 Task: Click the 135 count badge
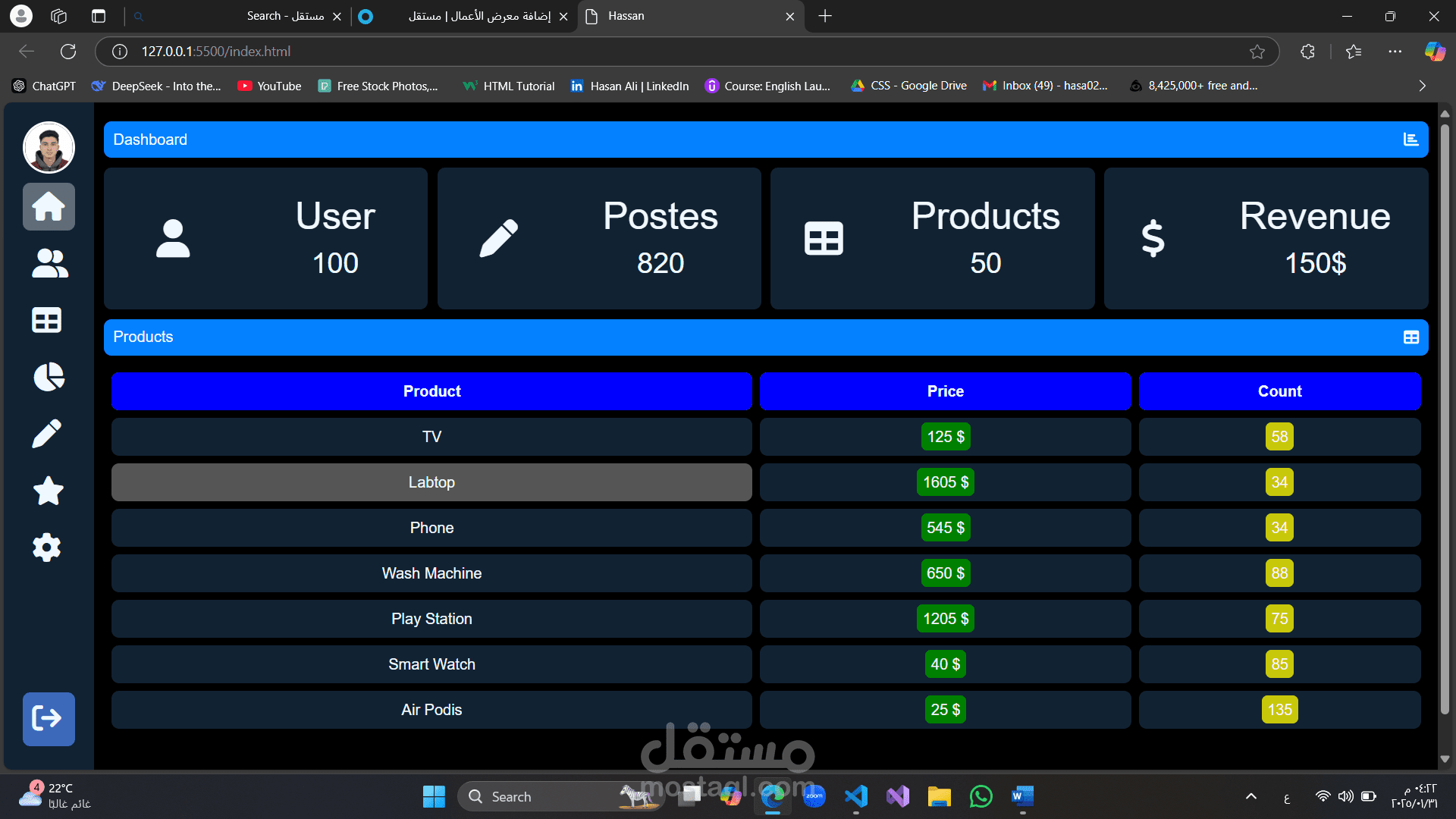(1279, 710)
